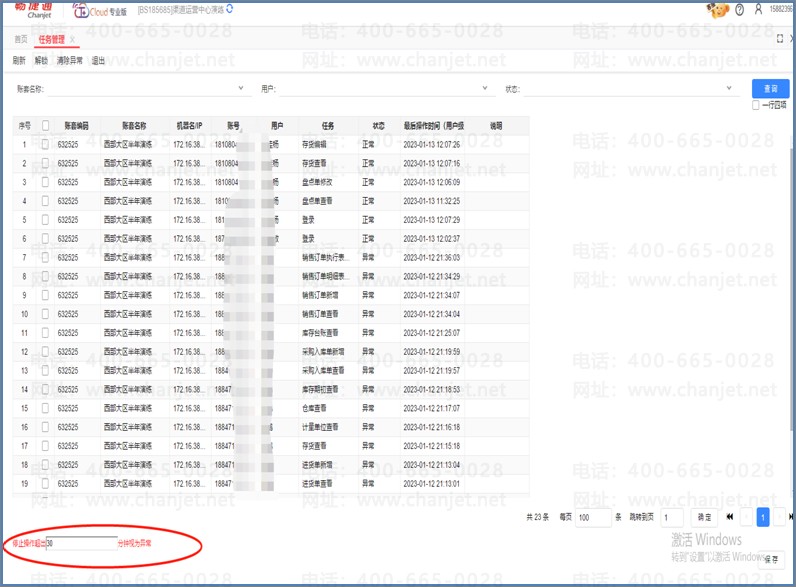The image size is (796, 587).
Task: Go to previous page arrow
Action: (746, 517)
